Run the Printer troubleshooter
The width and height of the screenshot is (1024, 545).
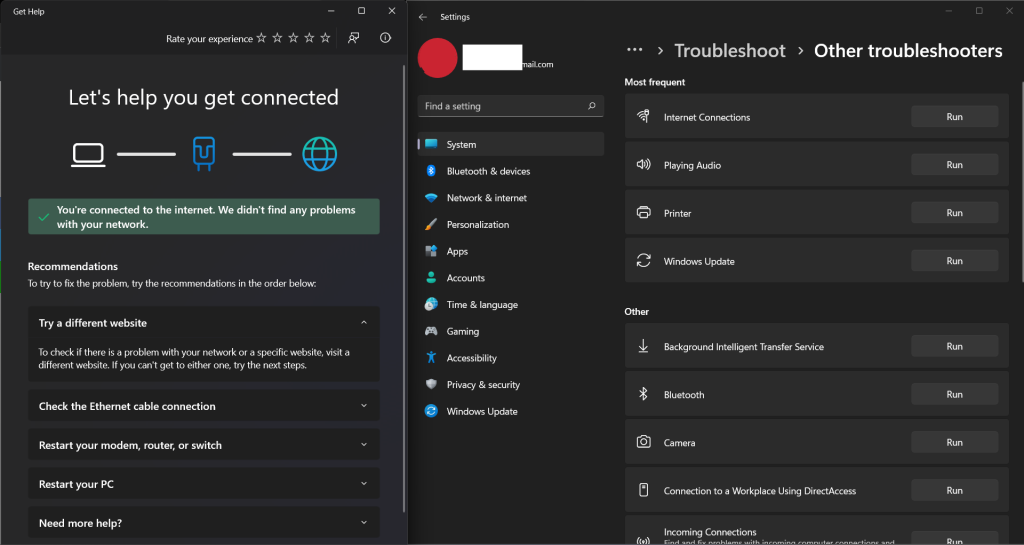pos(954,213)
